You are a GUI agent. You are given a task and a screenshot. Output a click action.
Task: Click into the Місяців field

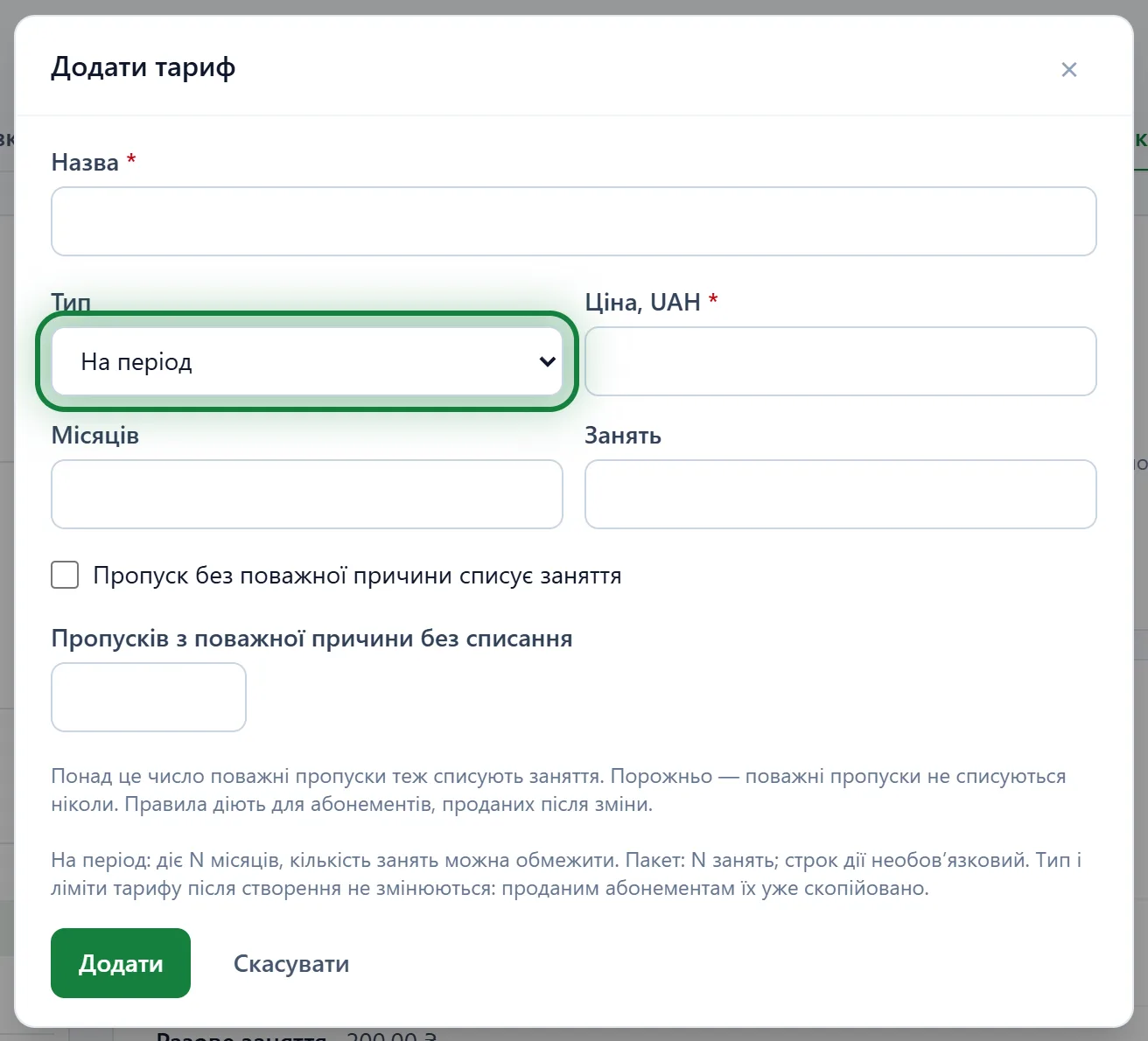point(307,494)
